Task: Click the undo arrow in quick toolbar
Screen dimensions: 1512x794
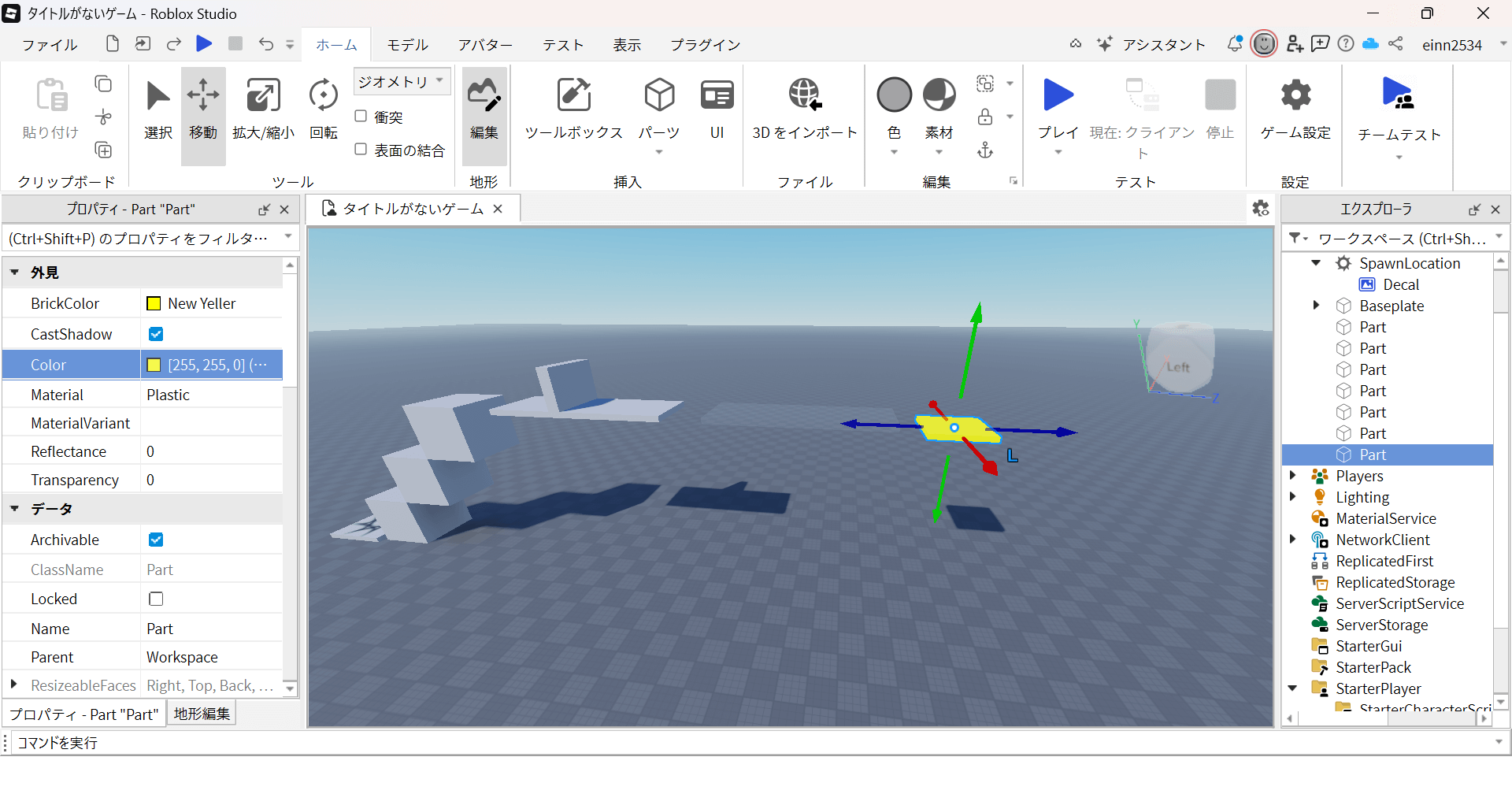Action: pyautogui.click(x=266, y=44)
